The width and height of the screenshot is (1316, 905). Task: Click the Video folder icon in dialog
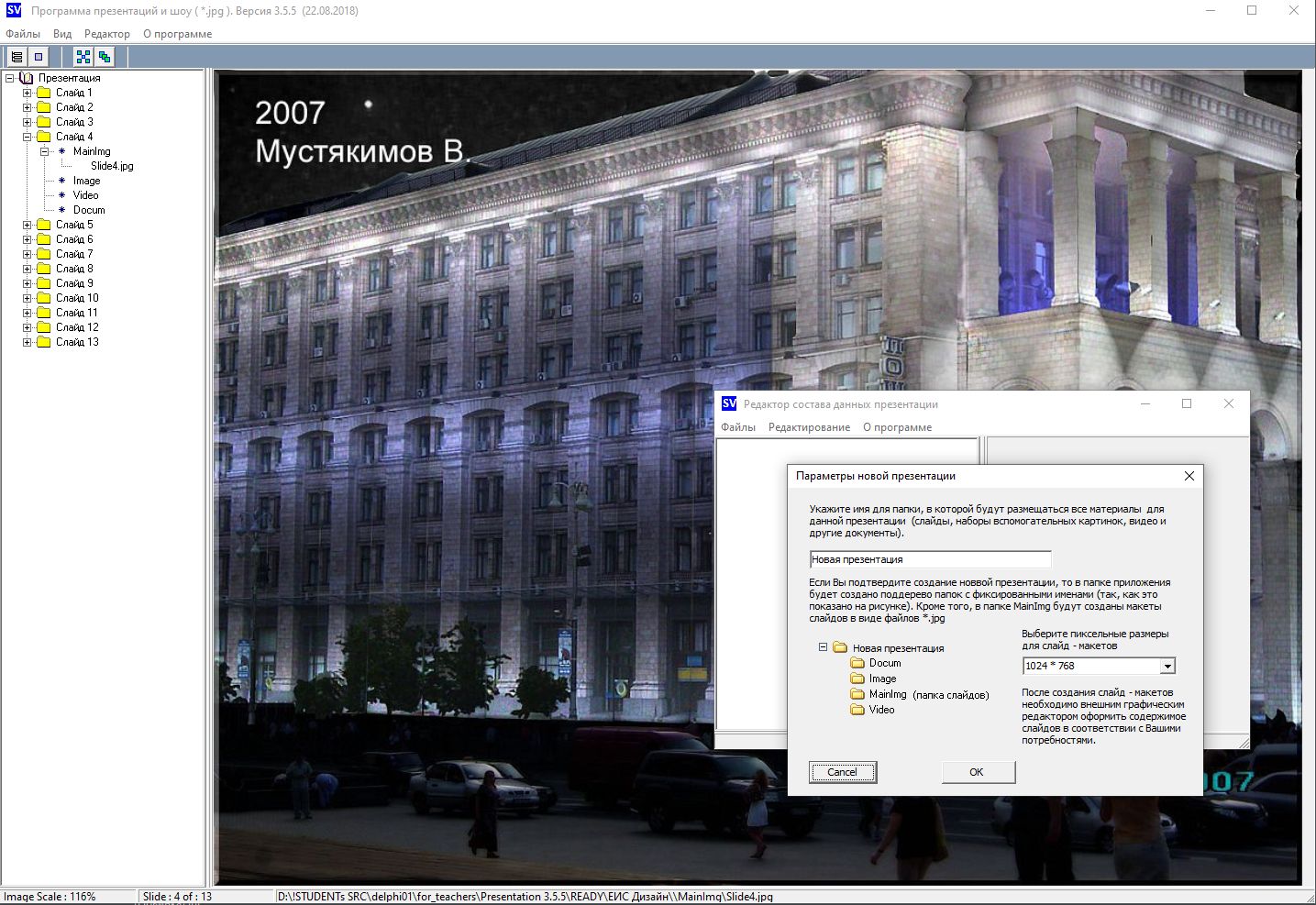pyautogui.click(x=857, y=710)
